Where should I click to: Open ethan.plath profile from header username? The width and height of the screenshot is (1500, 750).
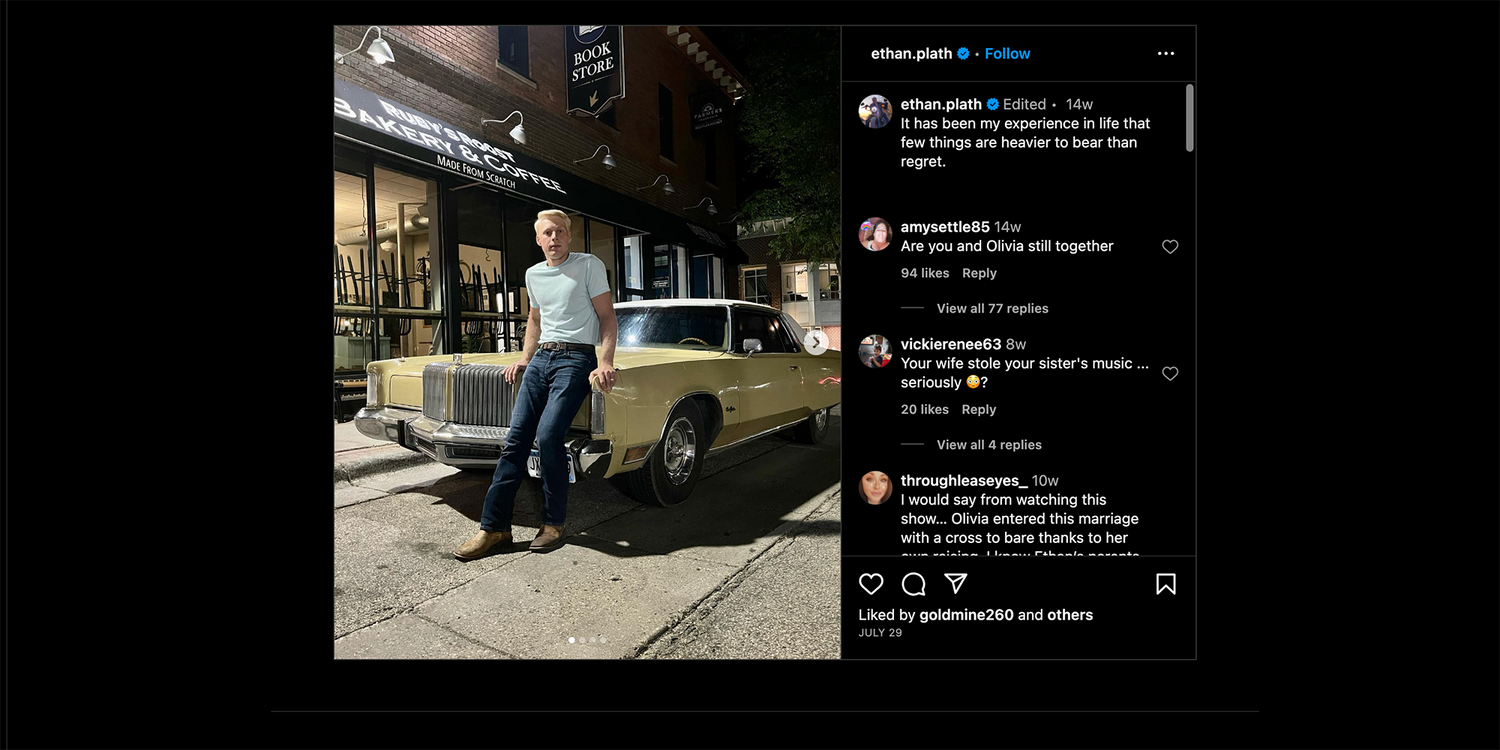(x=911, y=54)
